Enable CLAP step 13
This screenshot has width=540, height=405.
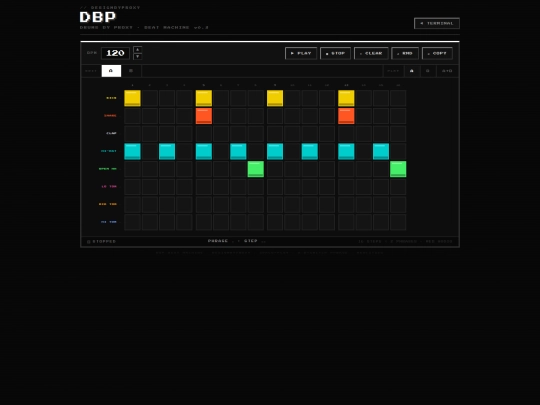[346, 134]
